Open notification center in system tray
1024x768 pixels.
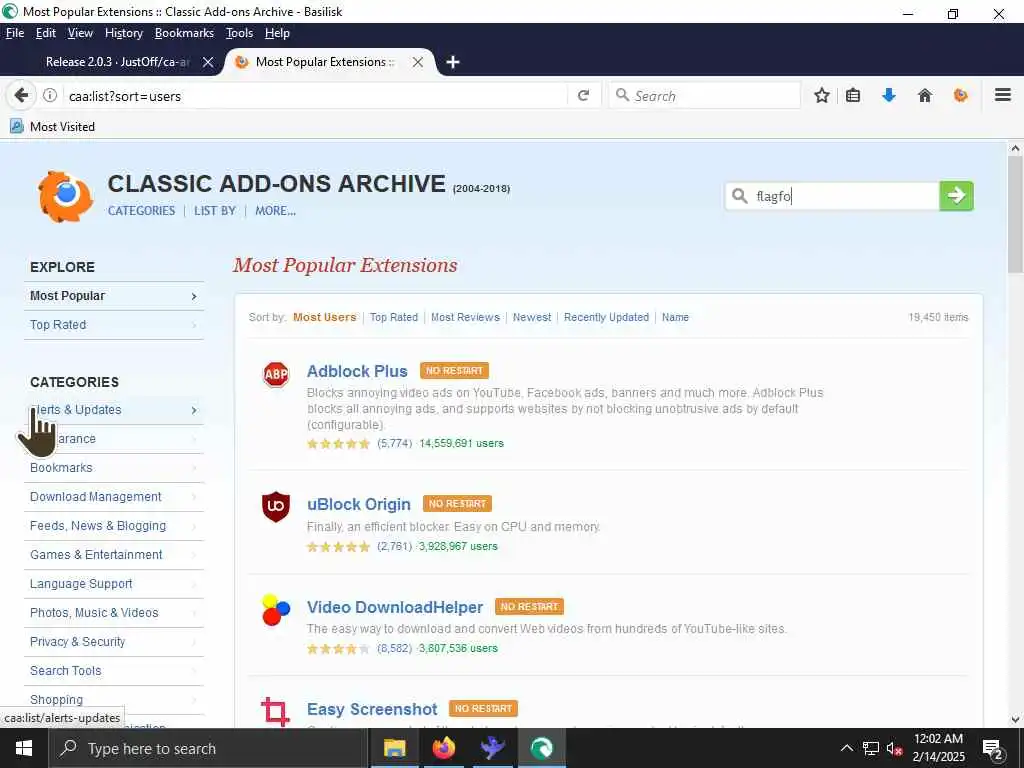(993, 748)
